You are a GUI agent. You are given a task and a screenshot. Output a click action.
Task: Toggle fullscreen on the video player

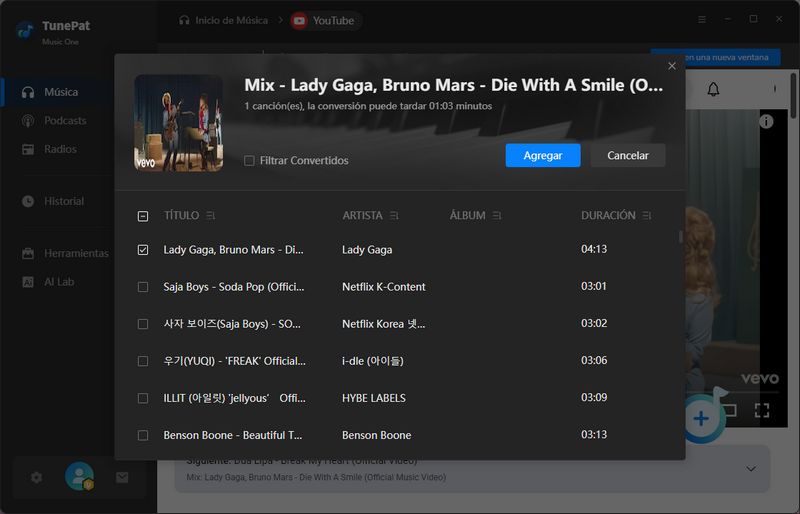click(x=762, y=410)
